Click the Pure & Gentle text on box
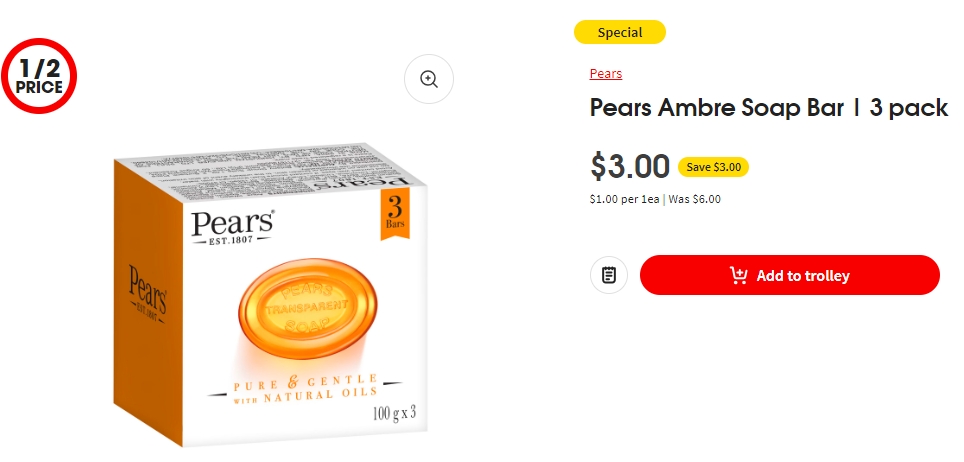The height and width of the screenshot is (462, 964). 306,382
